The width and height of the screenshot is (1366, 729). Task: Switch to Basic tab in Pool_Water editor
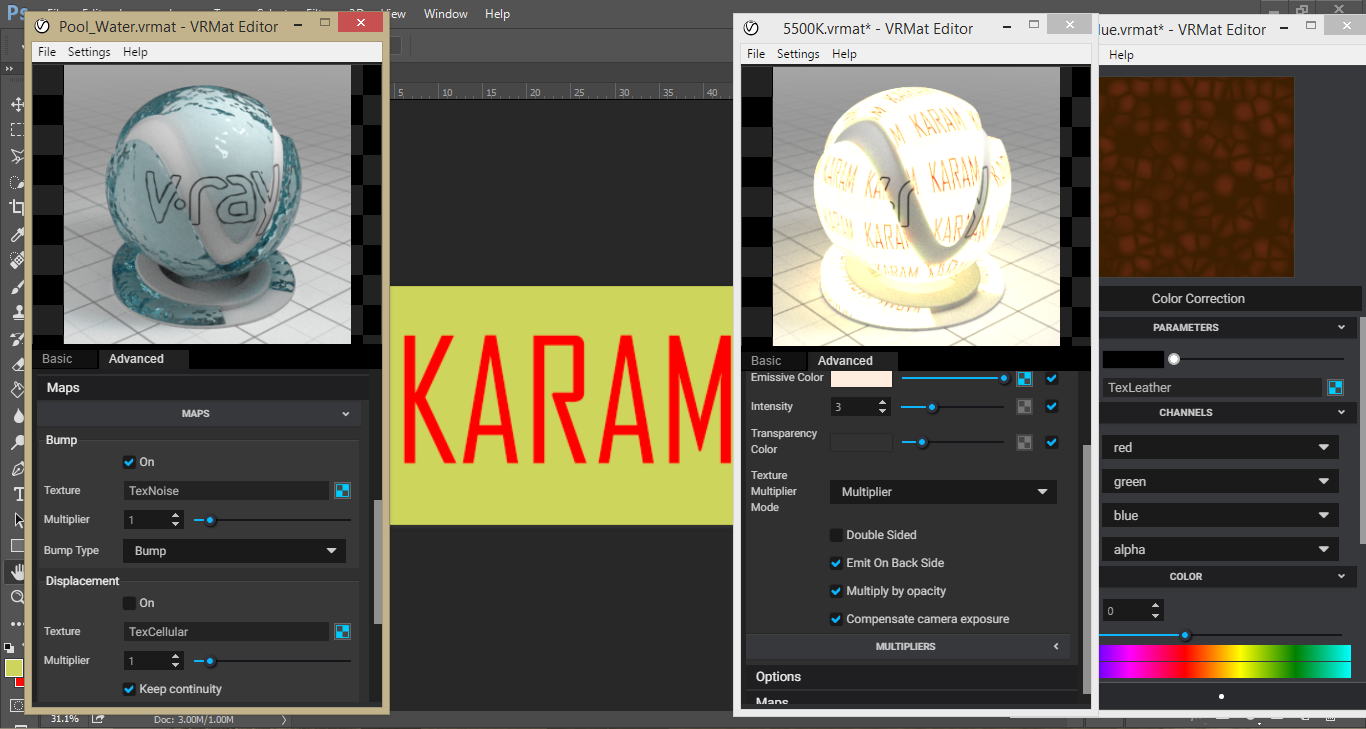pyautogui.click(x=57, y=359)
